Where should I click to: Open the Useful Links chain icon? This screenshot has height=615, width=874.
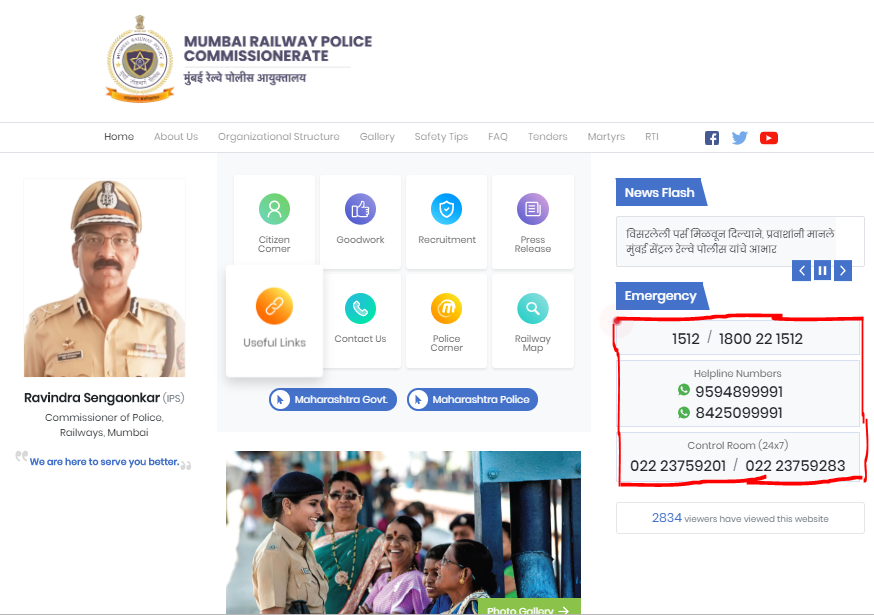tap(274, 306)
